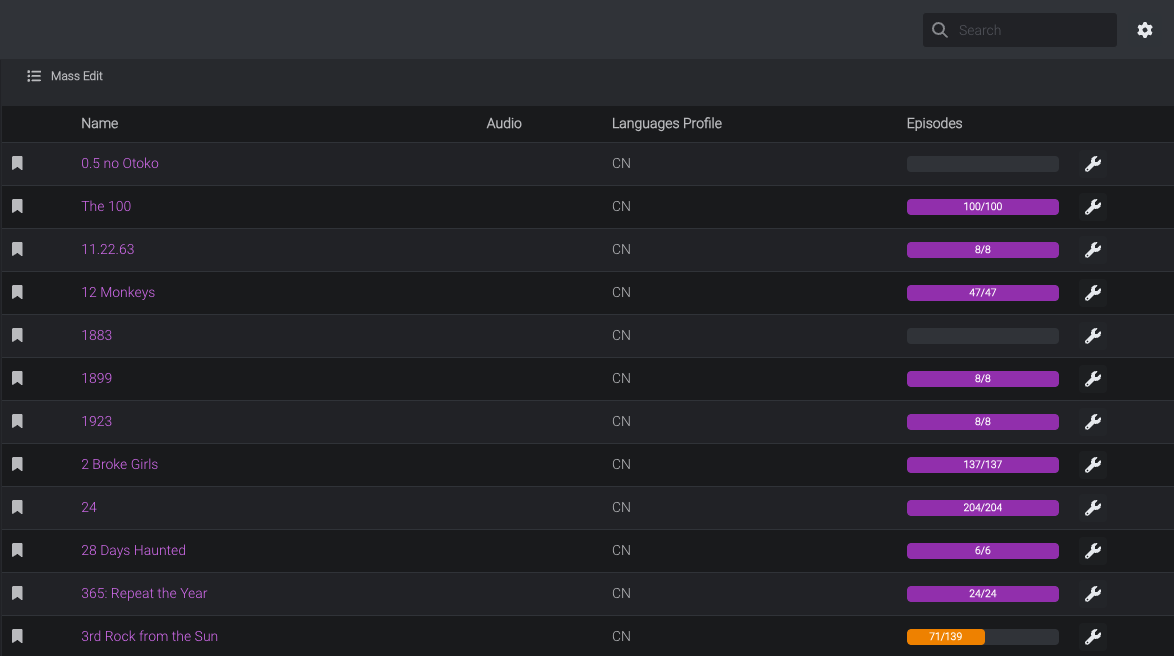
Task: Open the 1883 series link
Action: [96, 335]
